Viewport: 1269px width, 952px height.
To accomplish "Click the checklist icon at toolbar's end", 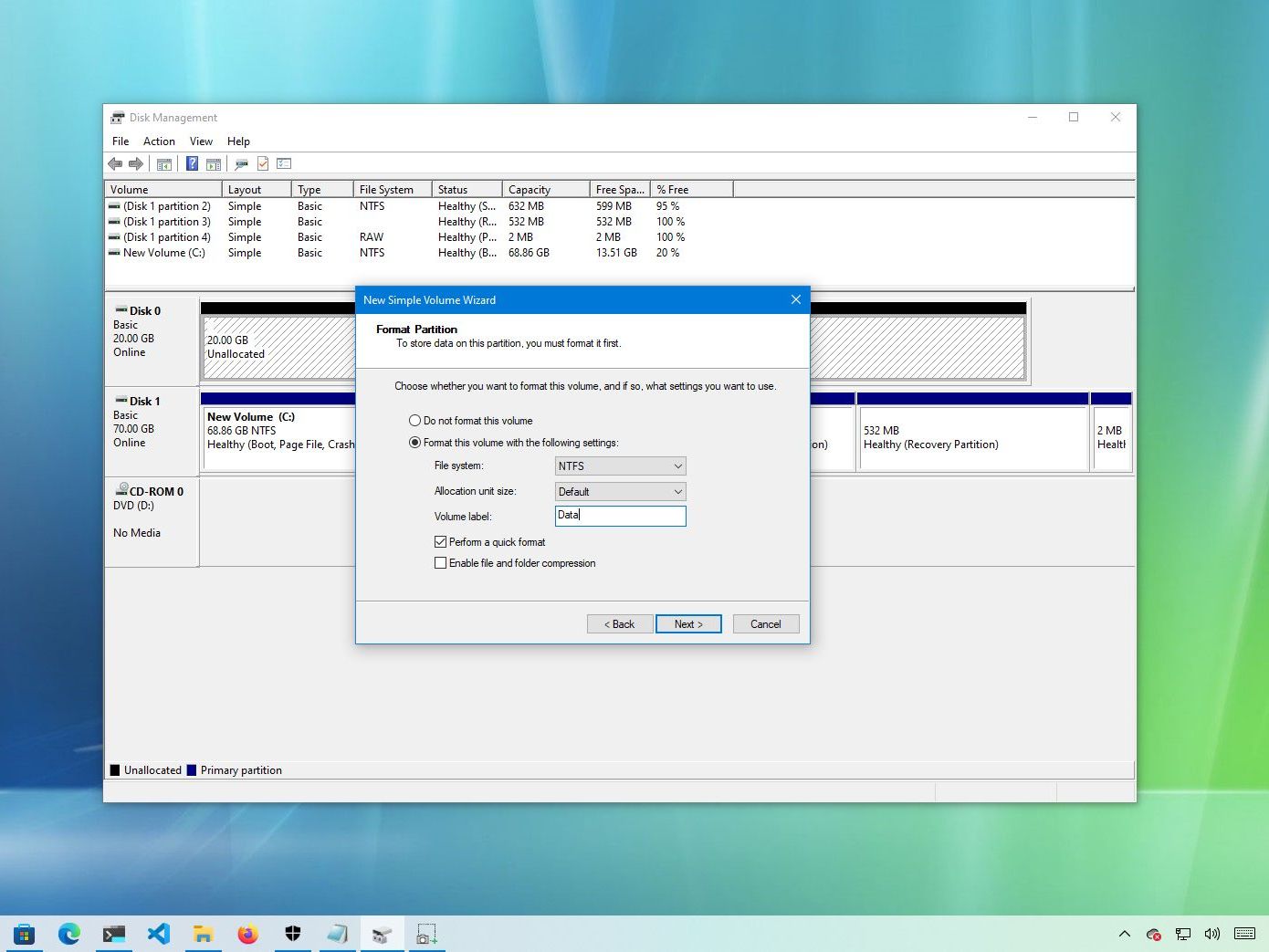I will pyautogui.click(x=284, y=164).
